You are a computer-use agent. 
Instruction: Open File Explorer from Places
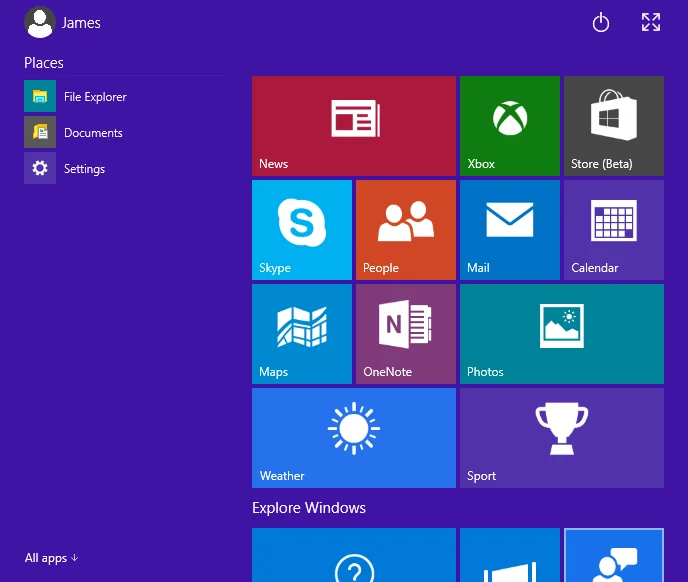pyautogui.click(x=75, y=96)
